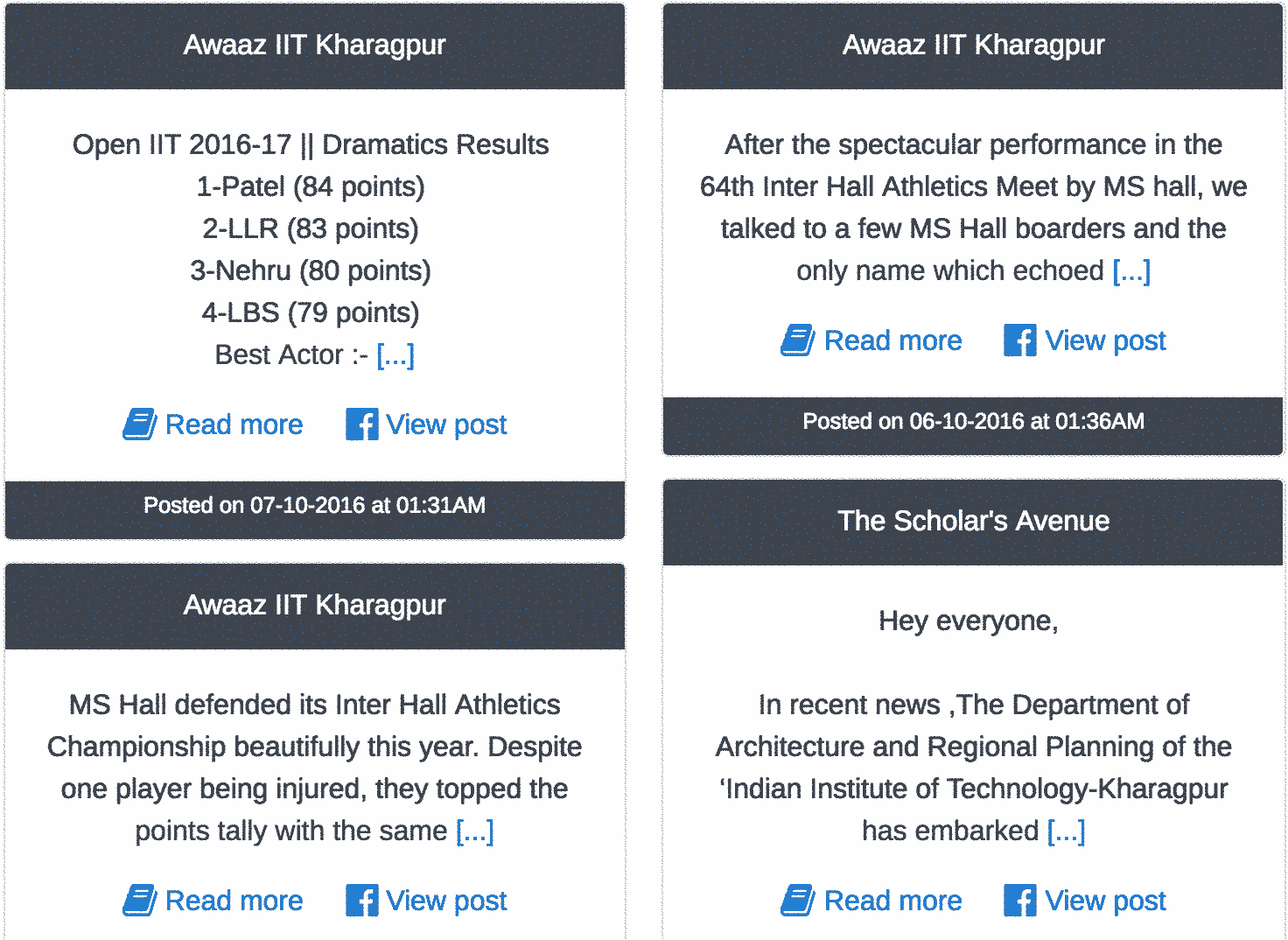Click 'Posted on 06-10-2016 at 01:36AM' footer
The image size is (1288, 940).
973,421
